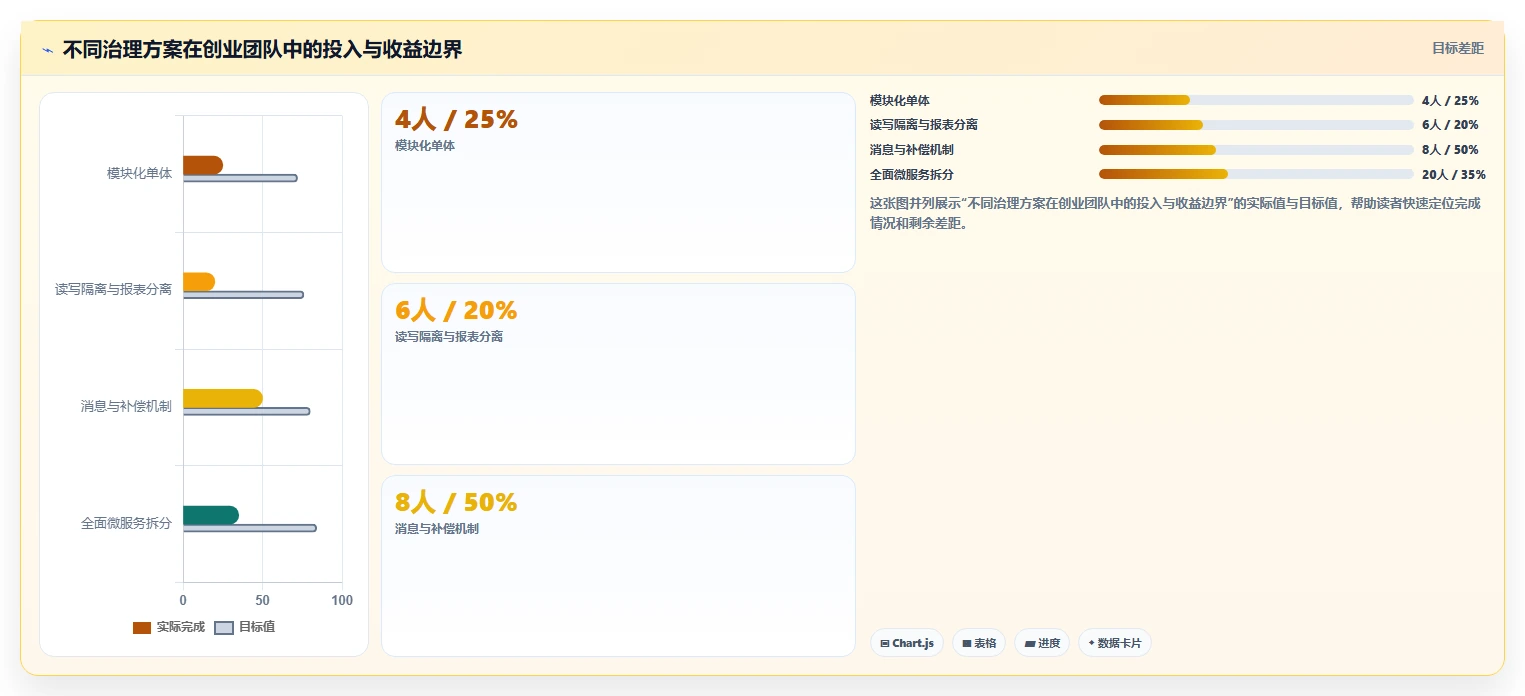Click the large 8人 / 50% card value

tap(456, 503)
